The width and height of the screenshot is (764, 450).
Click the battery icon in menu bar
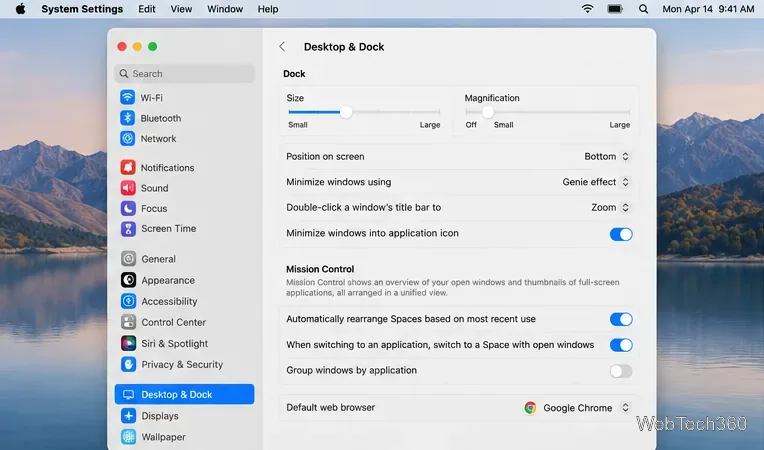click(615, 9)
